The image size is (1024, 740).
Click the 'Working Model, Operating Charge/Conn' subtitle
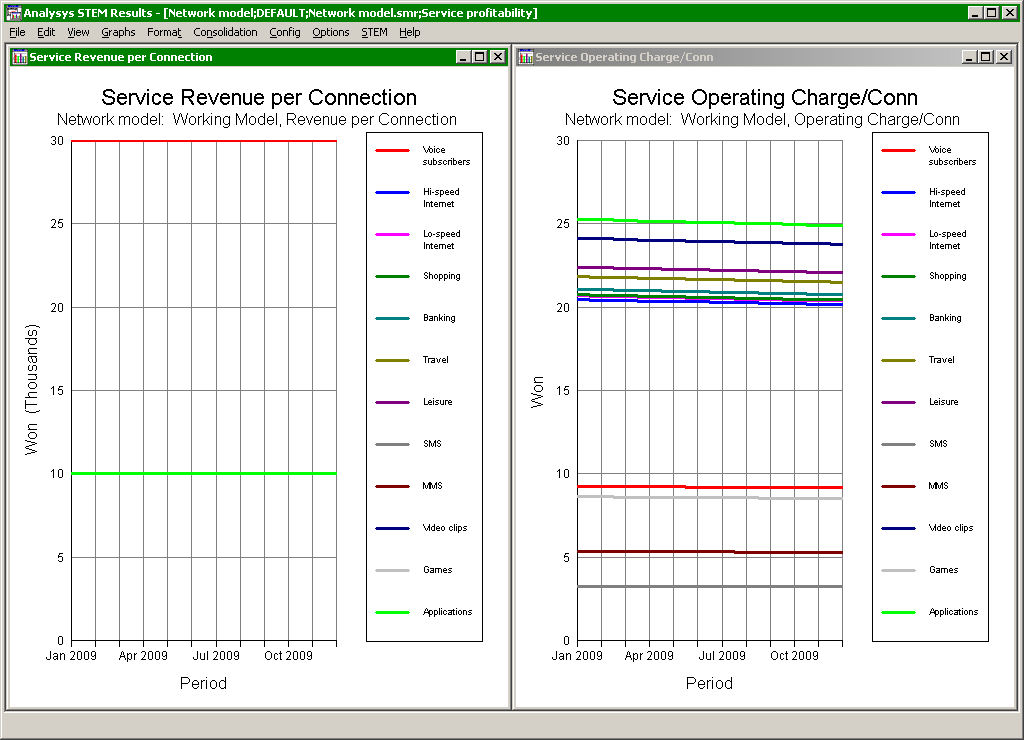(820, 120)
